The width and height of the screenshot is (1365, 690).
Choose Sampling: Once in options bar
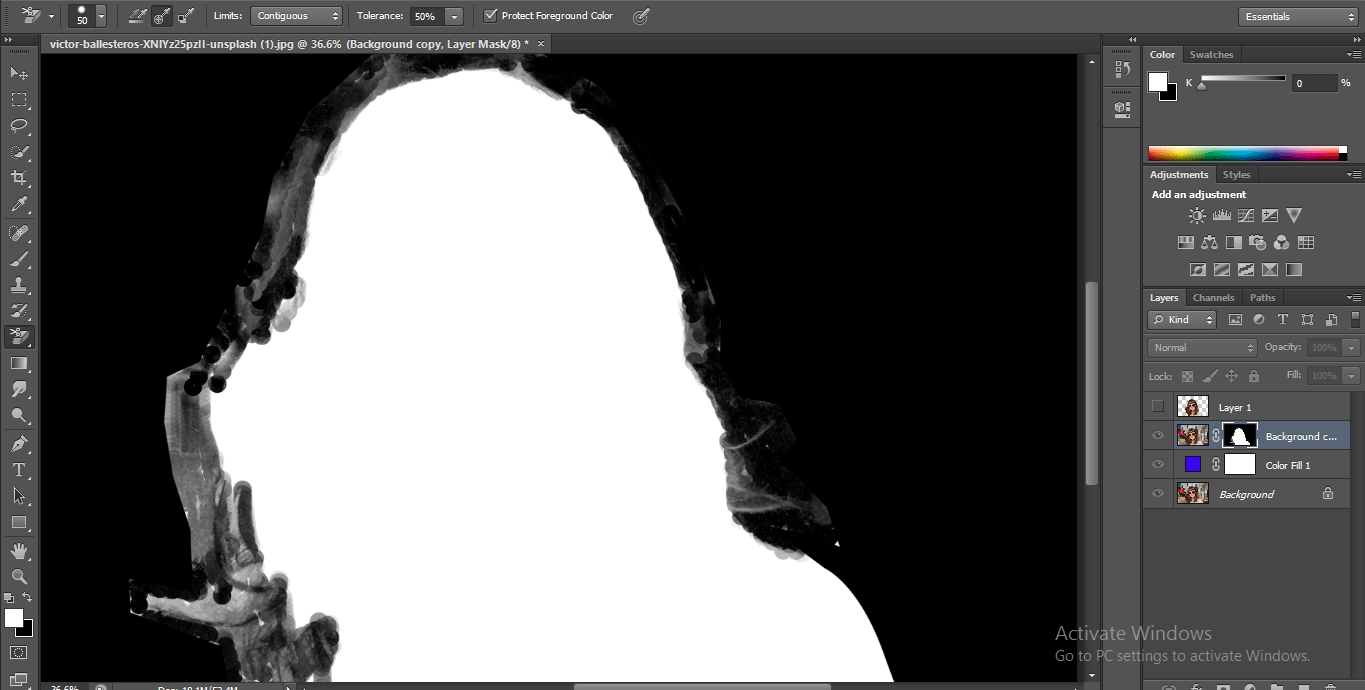pyautogui.click(x=162, y=16)
